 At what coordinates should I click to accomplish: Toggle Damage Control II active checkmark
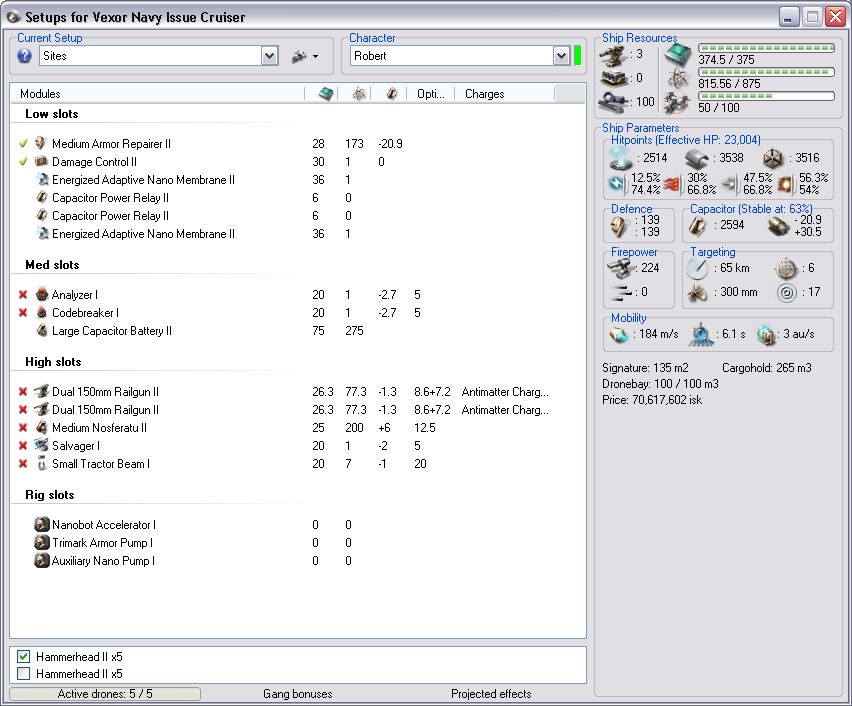(23, 161)
